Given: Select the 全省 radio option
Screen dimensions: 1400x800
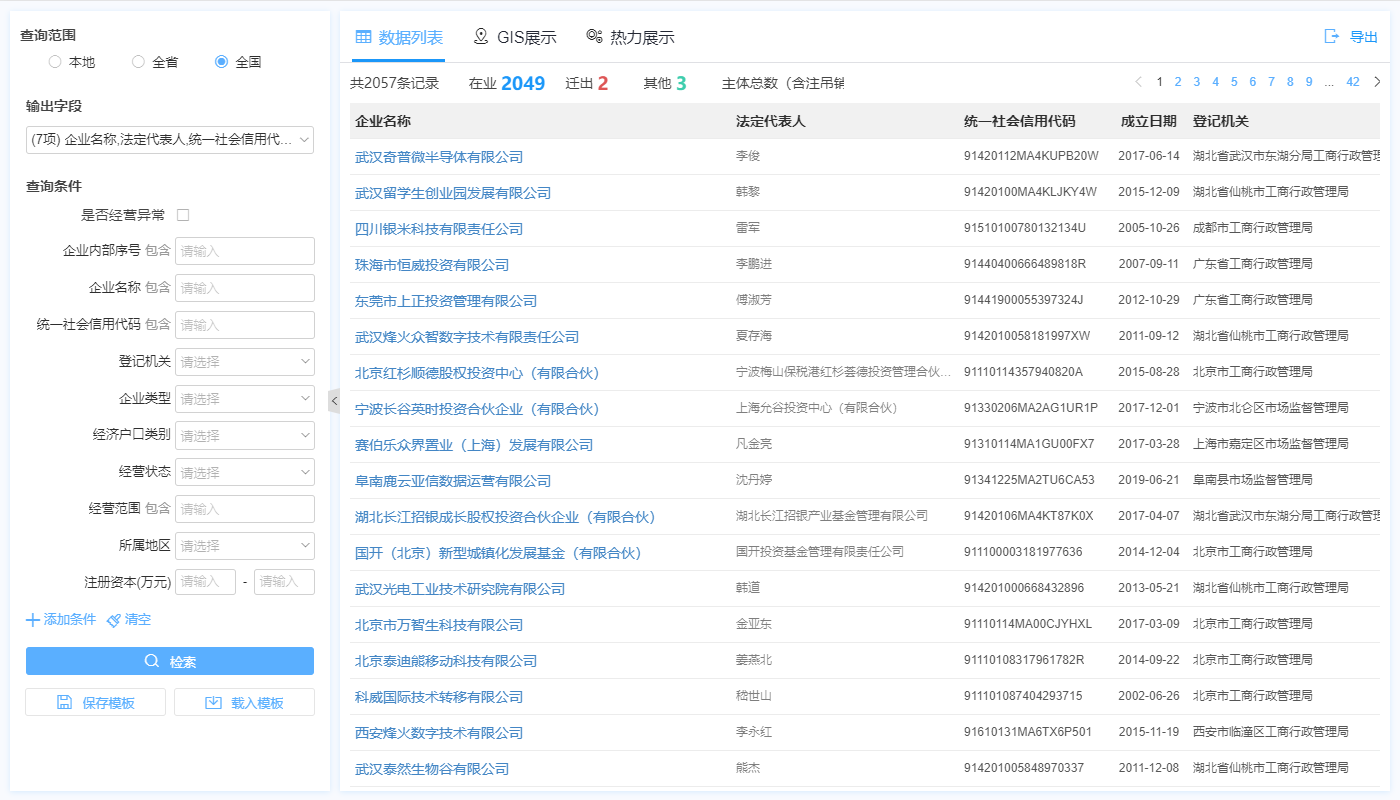Looking at the screenshot, I should tap(138, 61).
